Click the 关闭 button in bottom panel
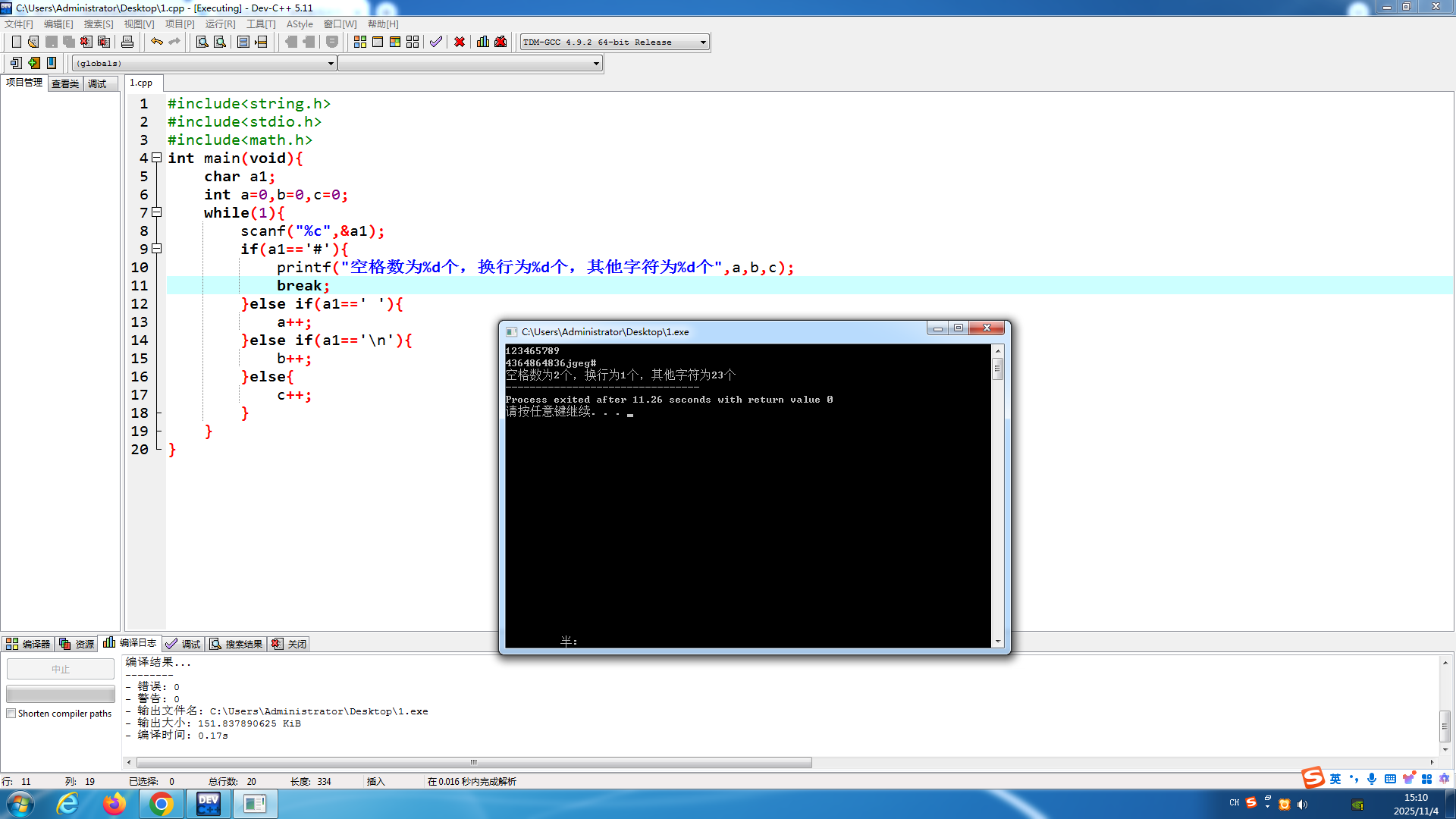 pyautogui.click(x=290, y=644)
